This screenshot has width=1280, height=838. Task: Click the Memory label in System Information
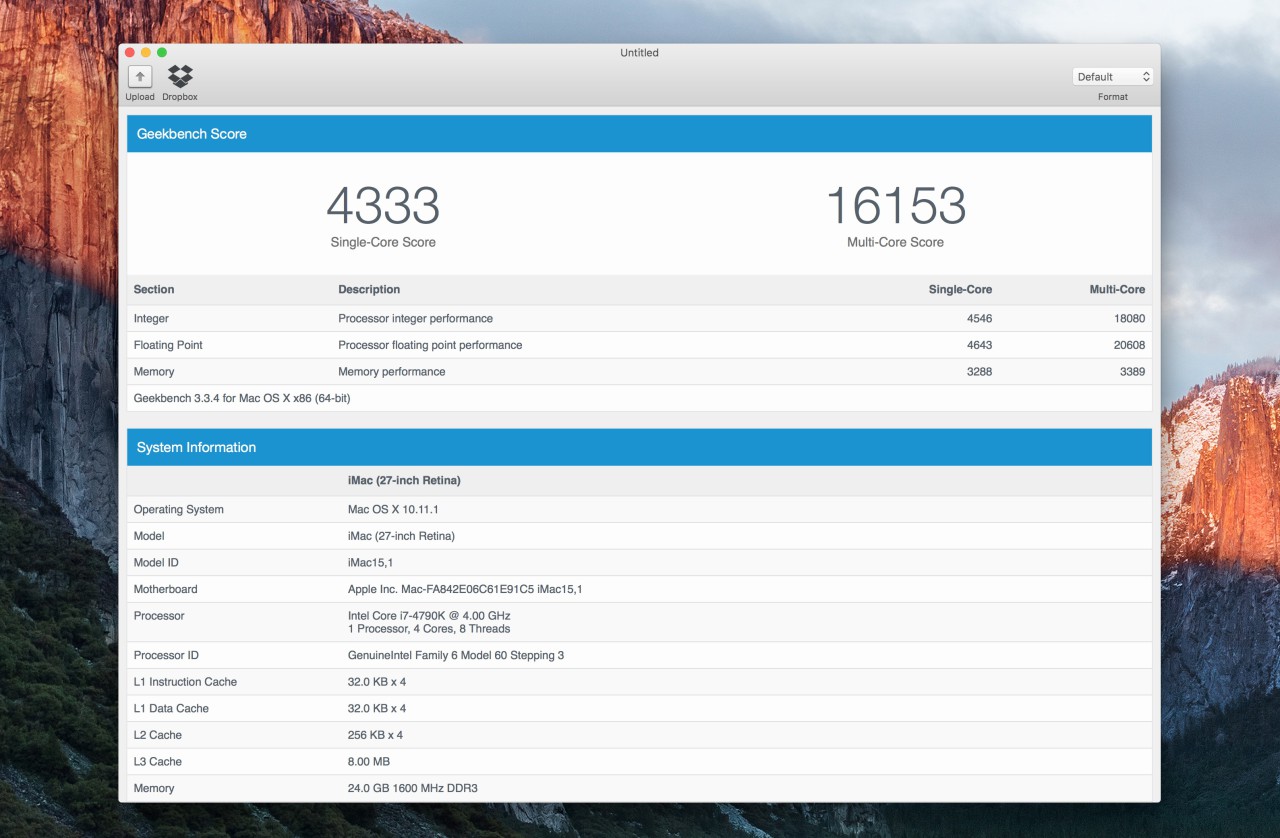click(x=154, y=789)
